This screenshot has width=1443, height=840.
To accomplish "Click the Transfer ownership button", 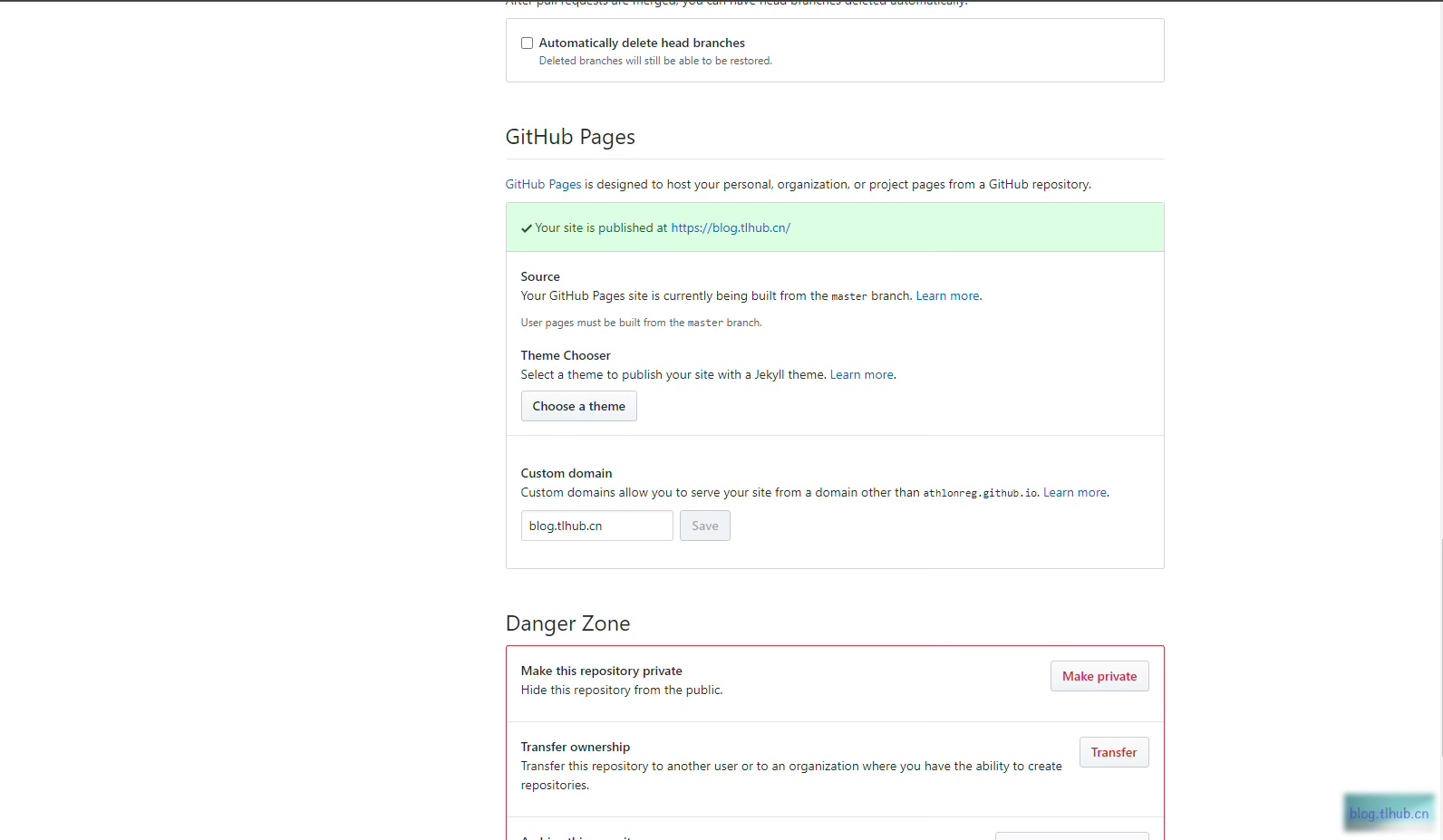I will 1114,752.
